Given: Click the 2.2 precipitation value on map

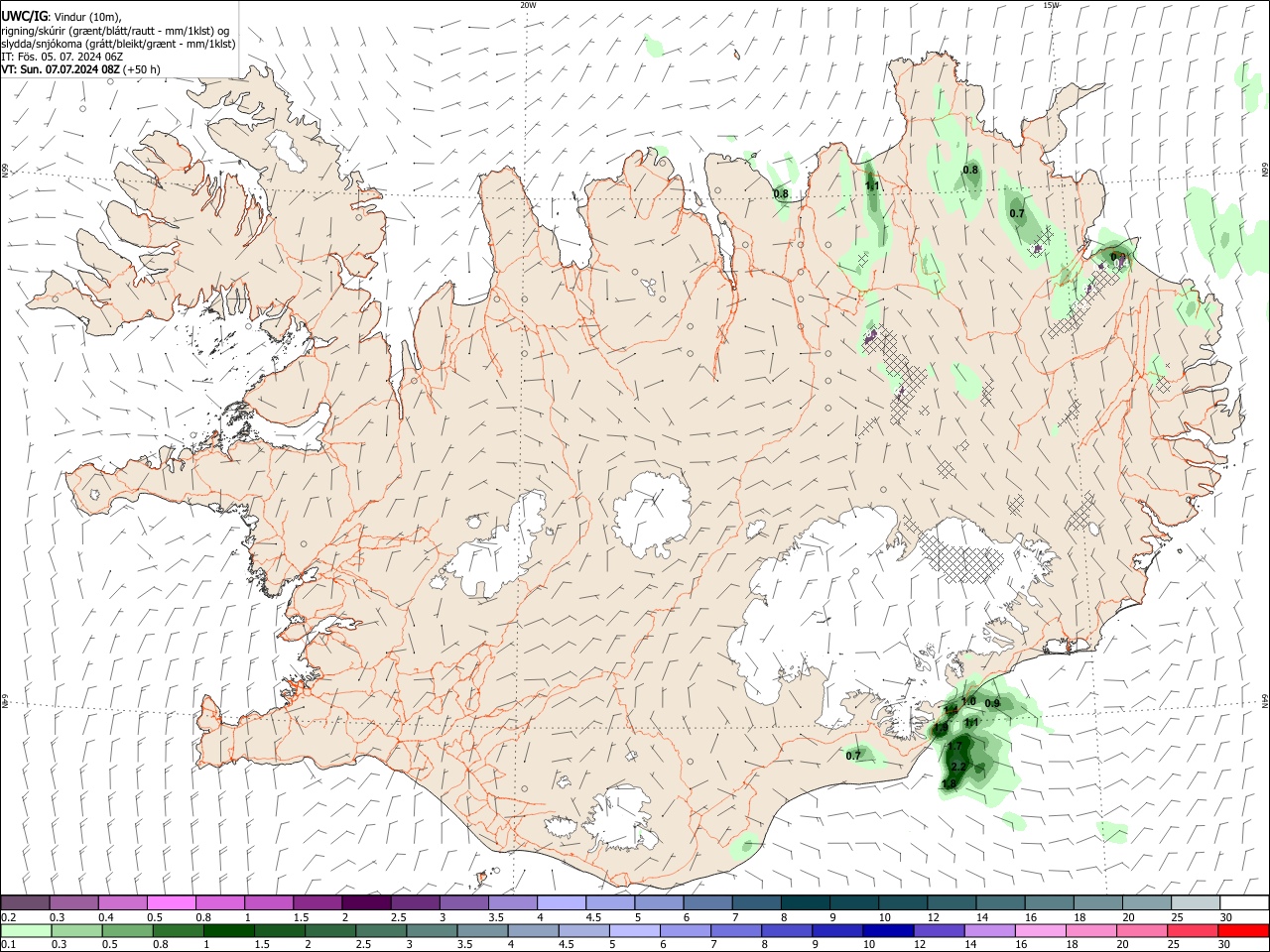Looking at the screenshot, I should point(958,768).
